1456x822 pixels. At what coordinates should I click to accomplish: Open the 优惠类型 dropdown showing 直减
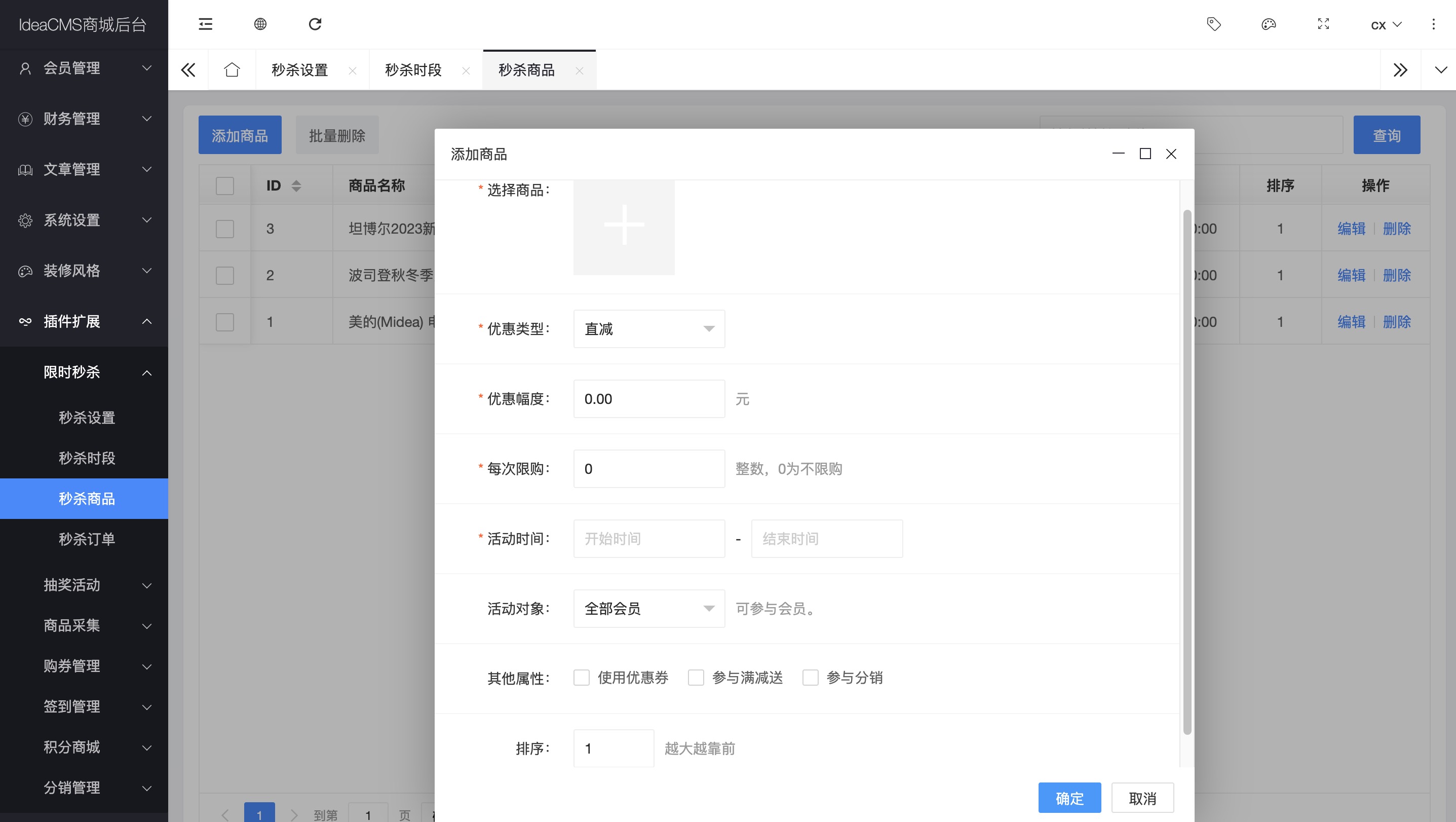pos(648,329)
